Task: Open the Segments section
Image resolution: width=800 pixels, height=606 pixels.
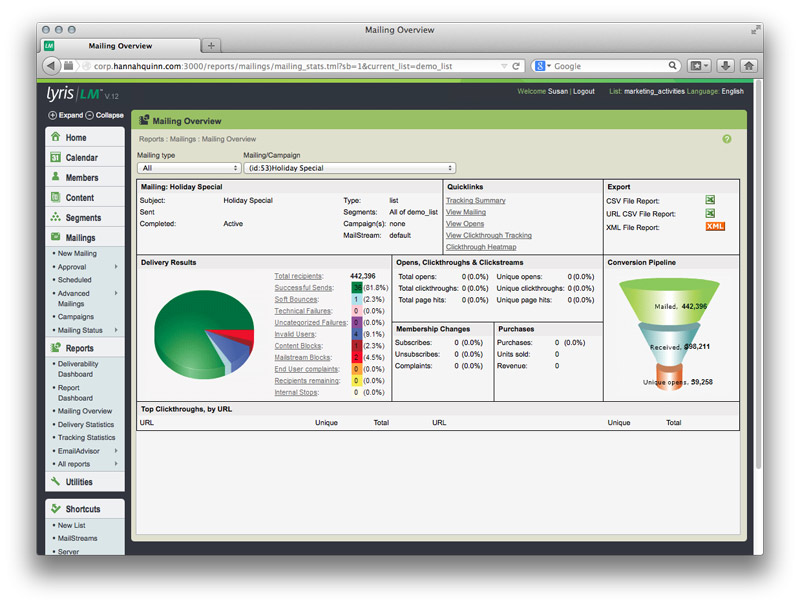Action: pyautogui.click(x=83, y=218)
